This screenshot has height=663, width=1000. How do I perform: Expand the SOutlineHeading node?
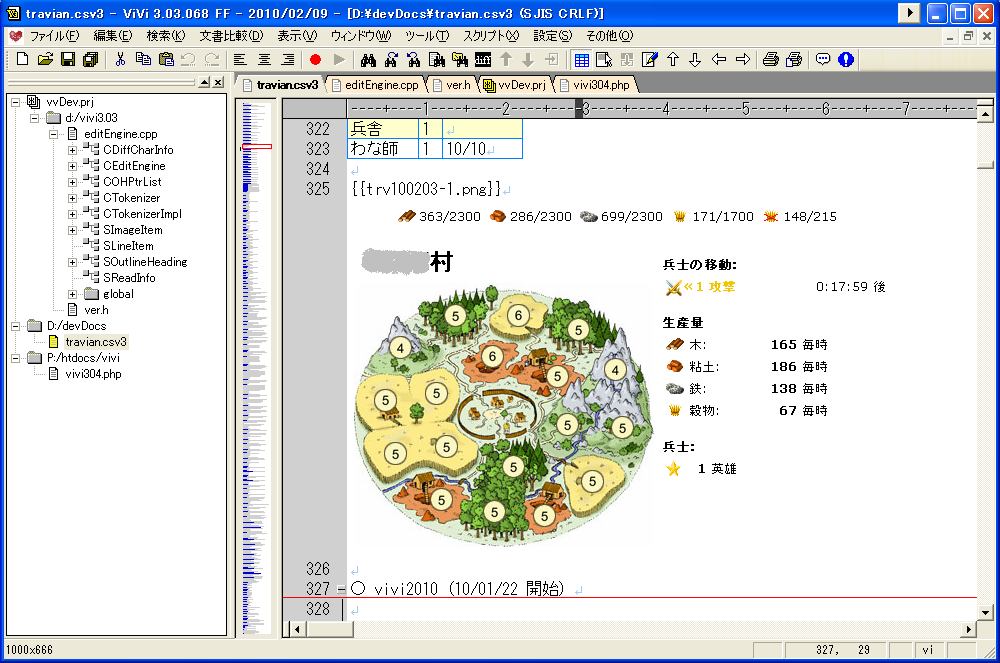click(x=73, y=262)
